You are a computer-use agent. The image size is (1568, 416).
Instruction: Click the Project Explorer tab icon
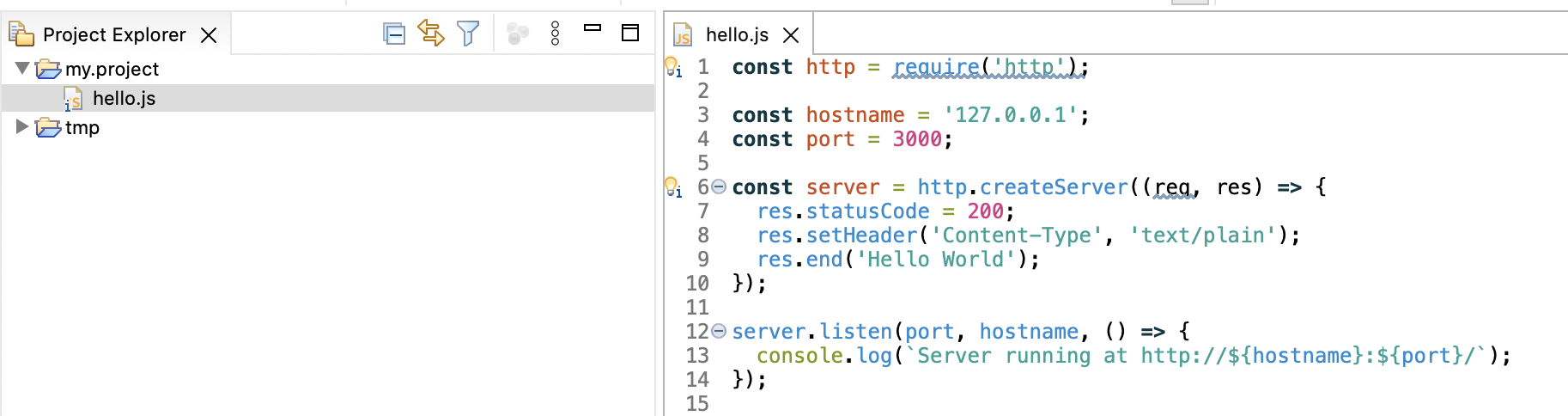point(21,34)
